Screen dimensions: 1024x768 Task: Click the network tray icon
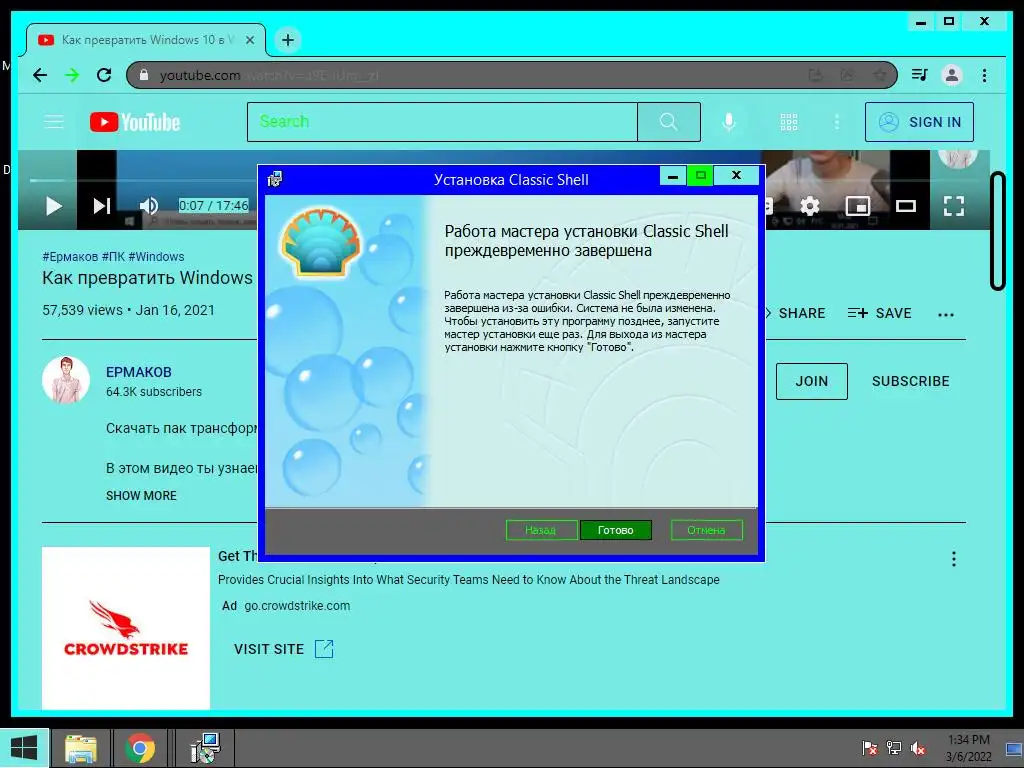893,748
